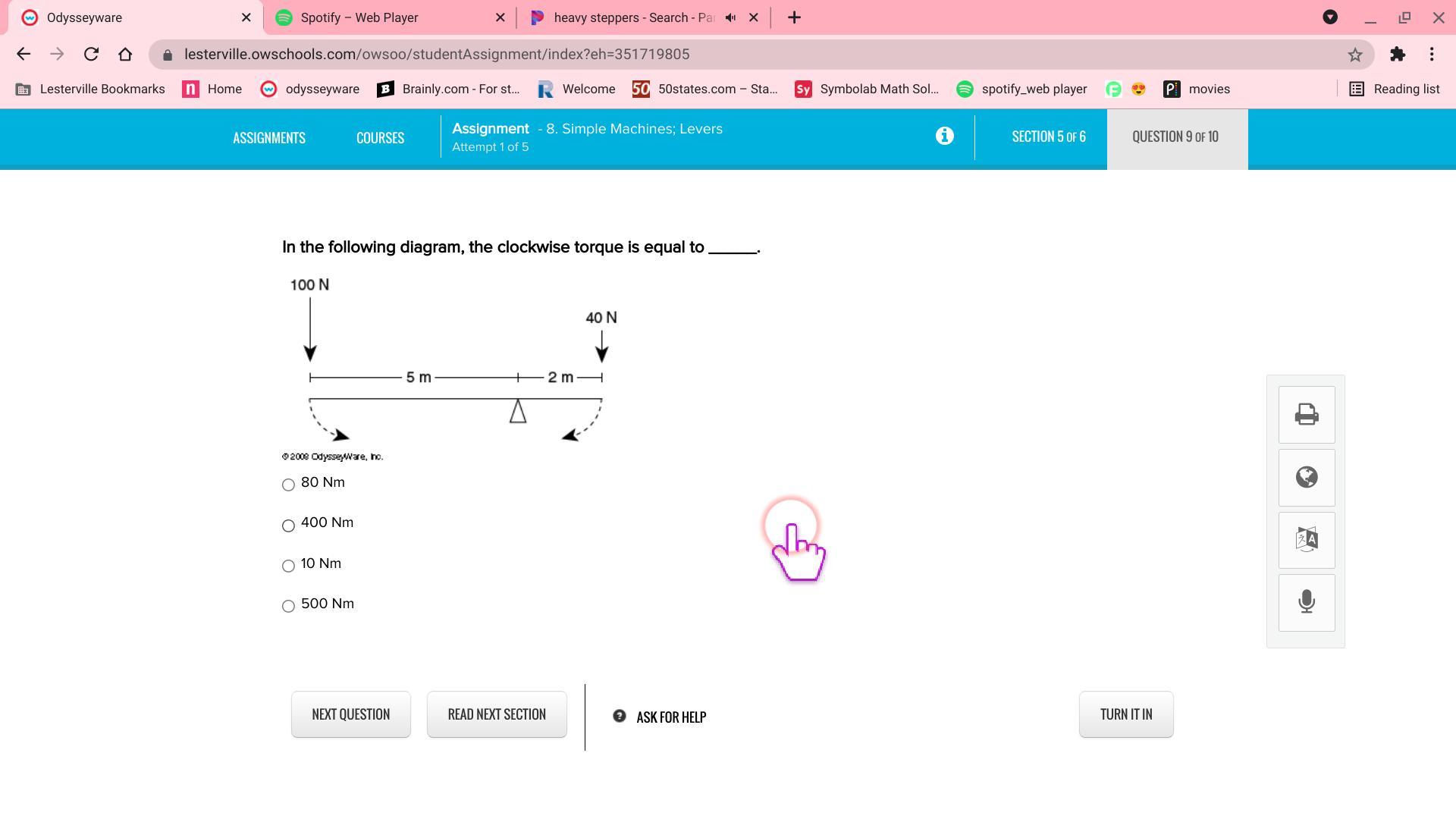Go to Assignments menu

point(269,138)
